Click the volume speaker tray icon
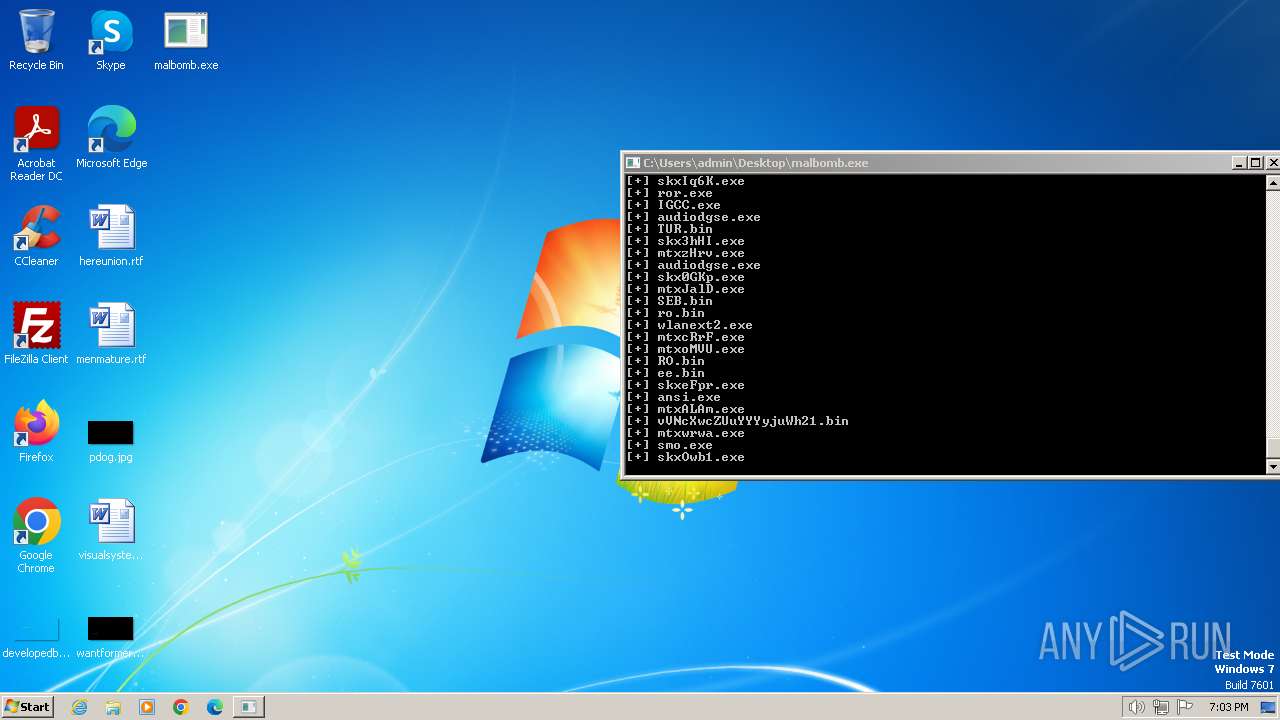 click(x=1137, y=707)
